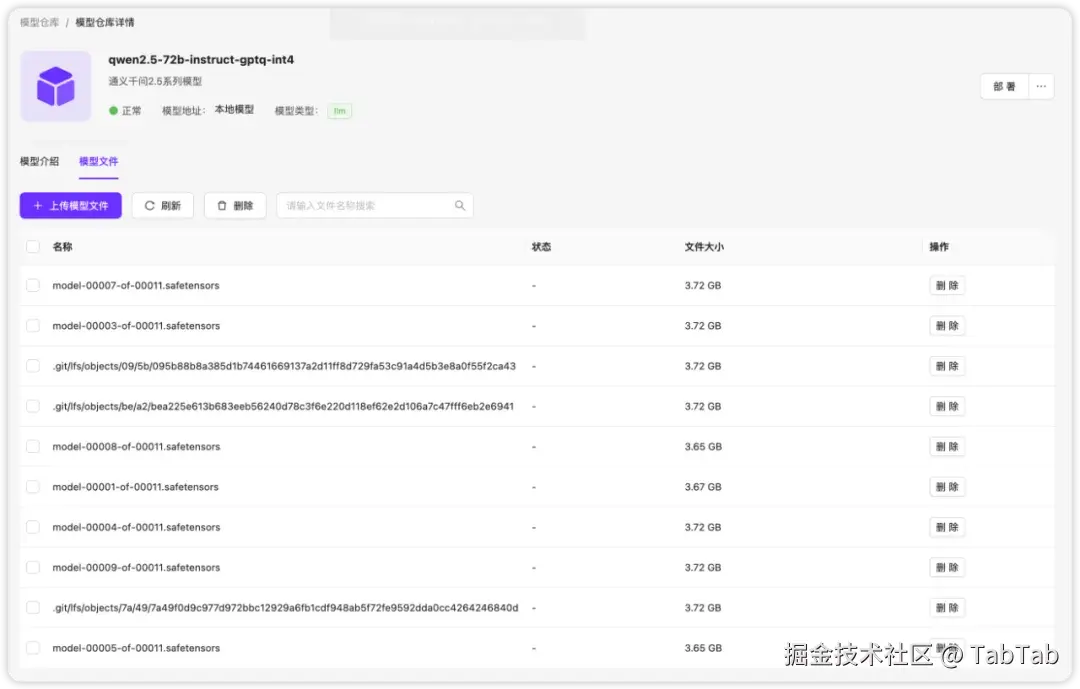Image resolution: width=1080 pixels, height=689 pixels.
Task: Click the 正常 status indicator
Action: pos(125,110)
